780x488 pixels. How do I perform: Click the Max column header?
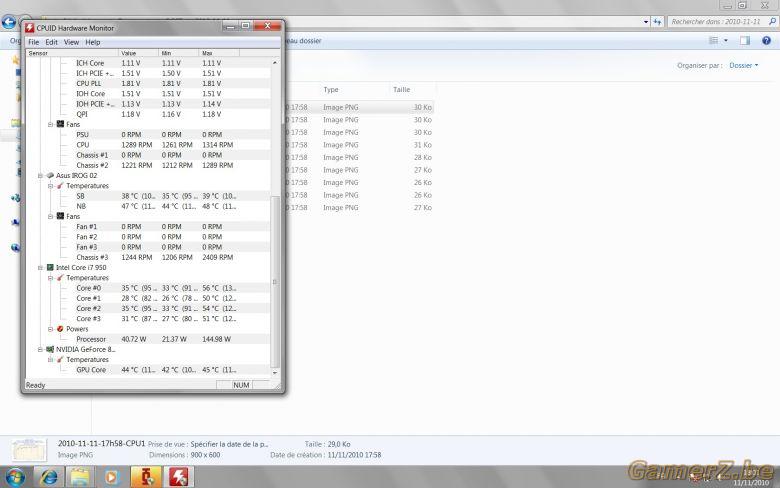click(x=219, y=53)
